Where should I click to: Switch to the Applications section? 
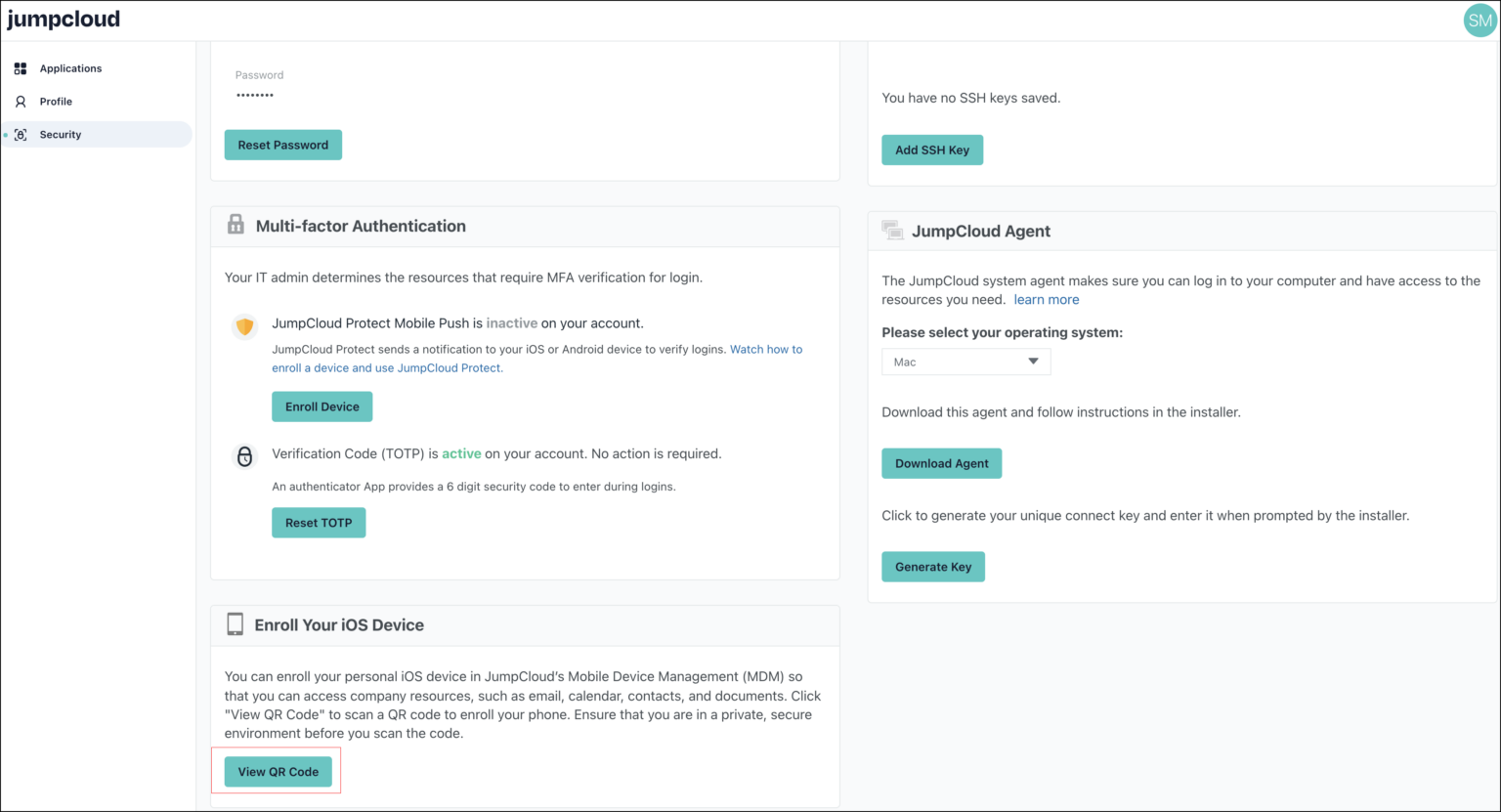(x=70, y=67)
